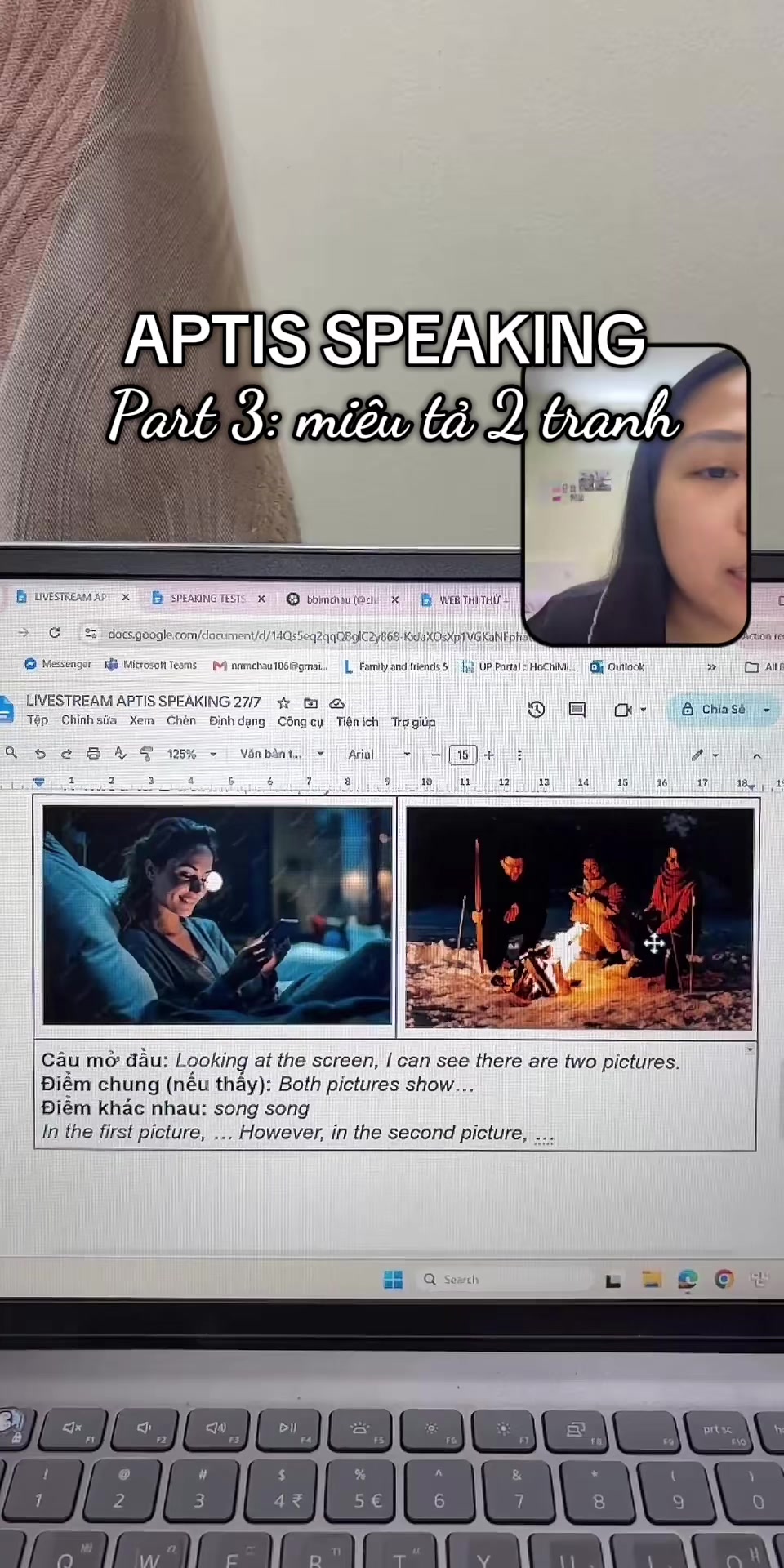Open the Xem menu

tap(141, 720)
